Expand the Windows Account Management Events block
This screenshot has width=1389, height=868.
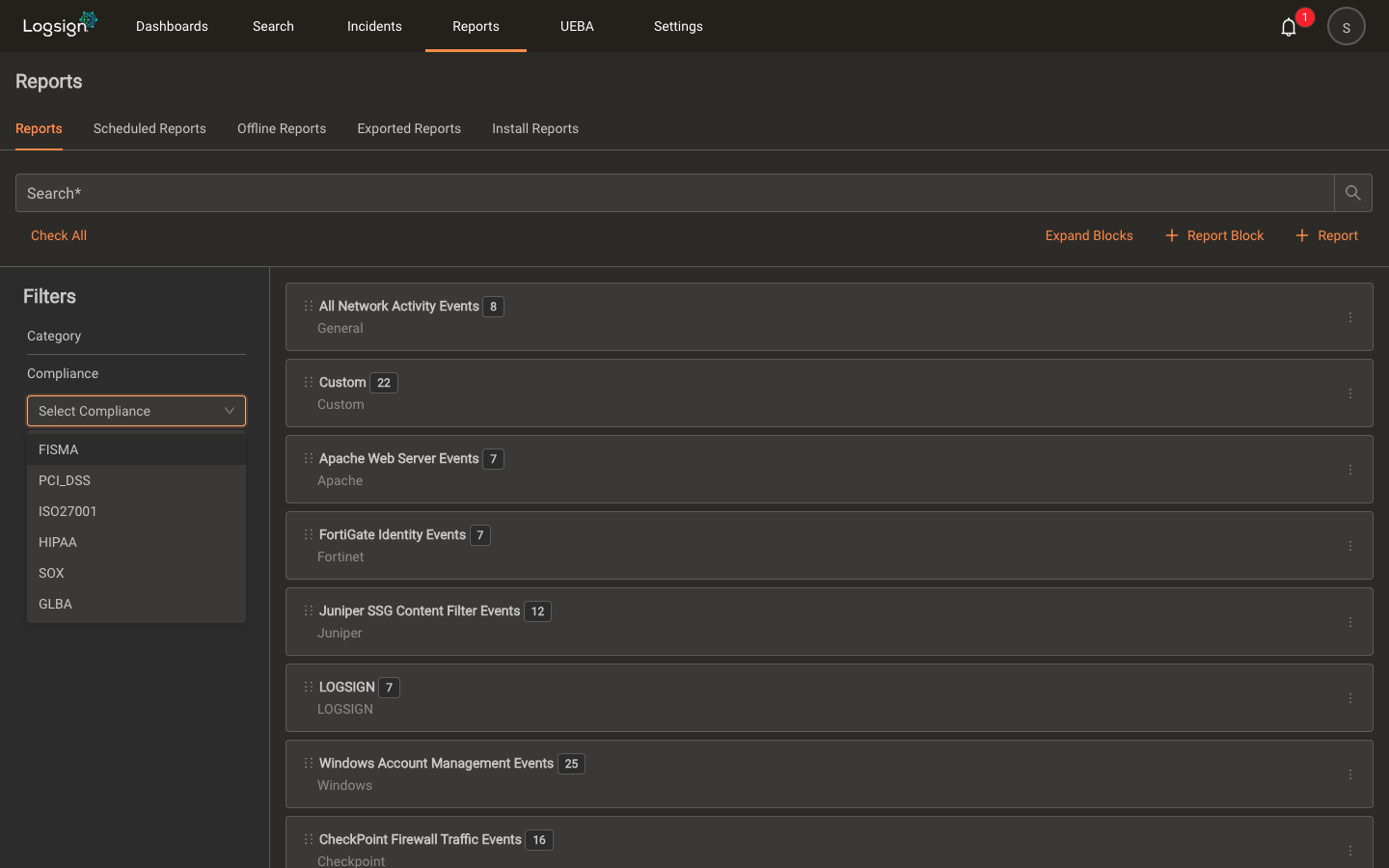(829, 773)
